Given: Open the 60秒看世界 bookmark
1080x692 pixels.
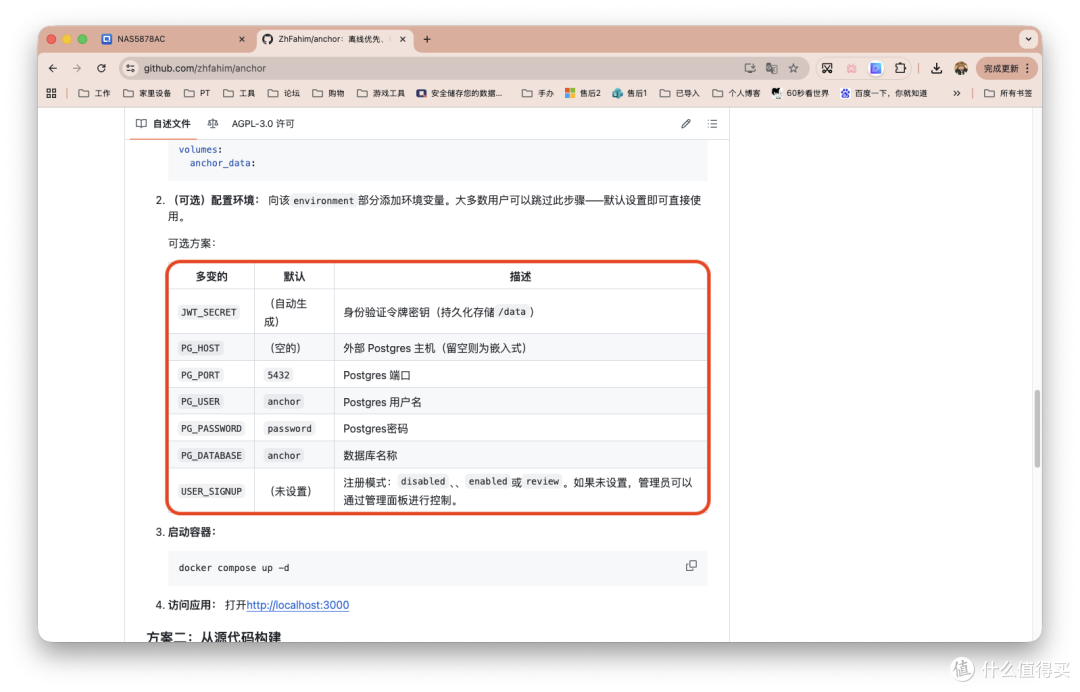Looking at the screenshot, I should click(x=800, y=93).
